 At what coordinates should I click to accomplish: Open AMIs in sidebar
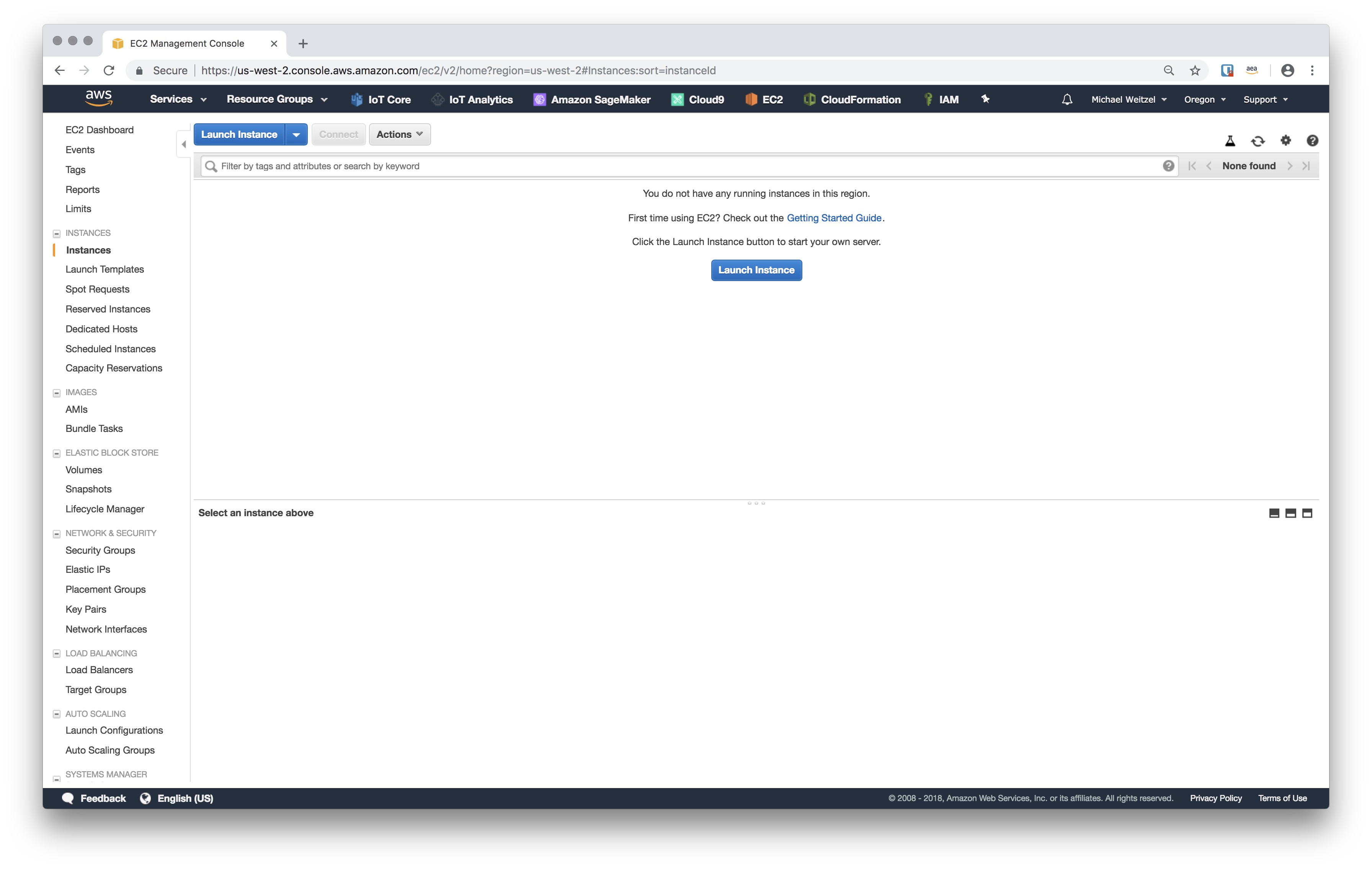click(x=76, y=409)
